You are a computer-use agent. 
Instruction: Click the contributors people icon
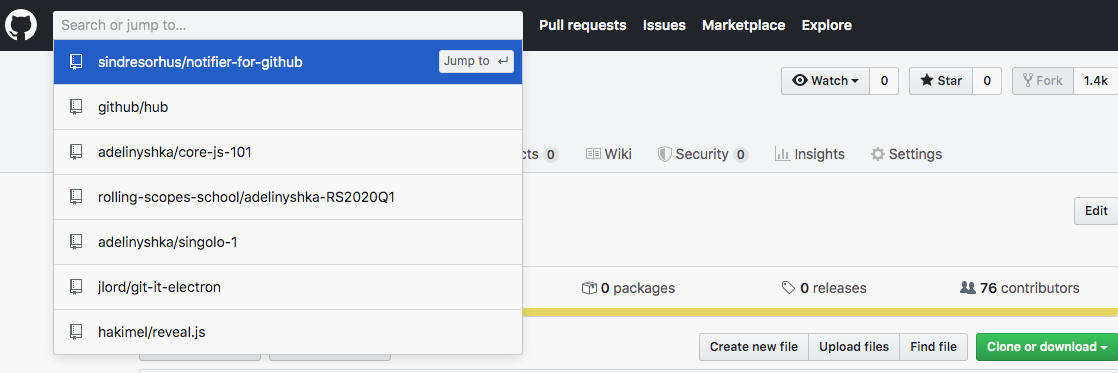968,288
